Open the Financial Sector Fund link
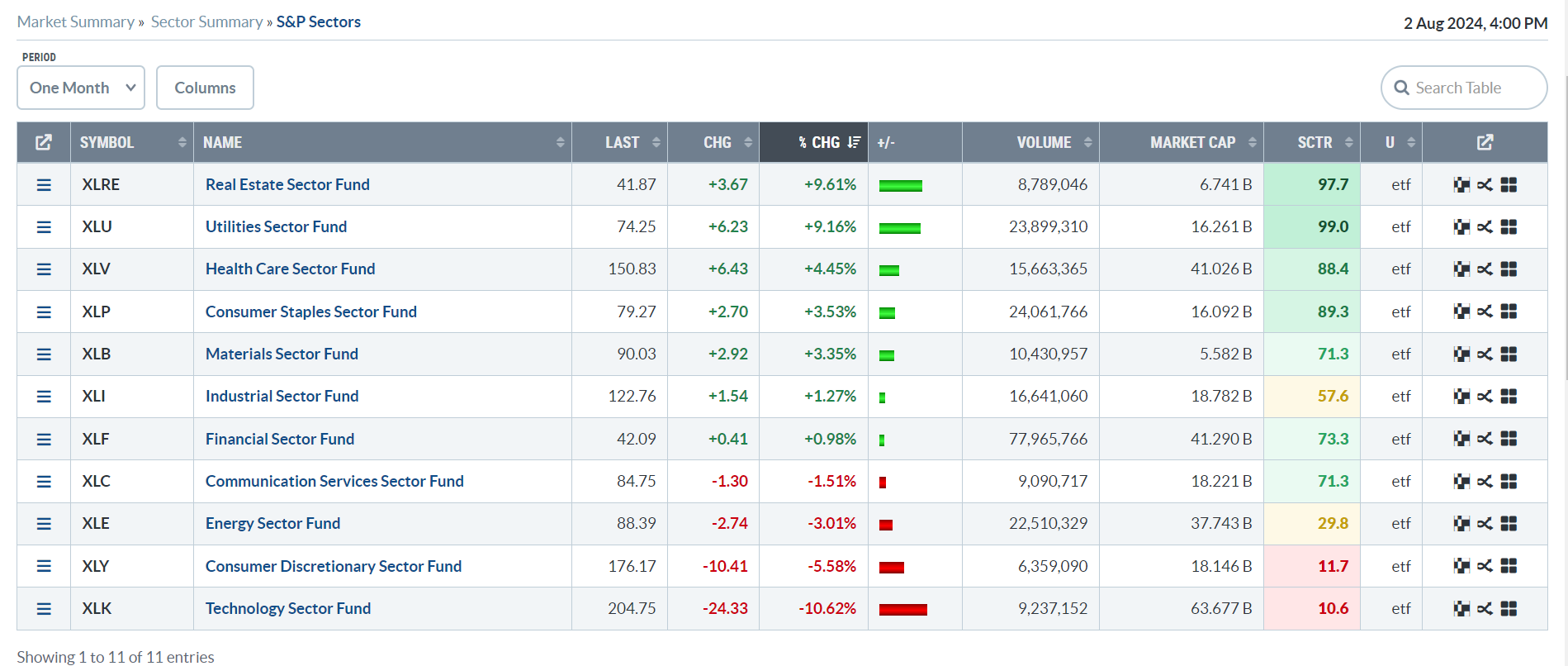Screen dimensions: 1568x666 coord(280,439)
